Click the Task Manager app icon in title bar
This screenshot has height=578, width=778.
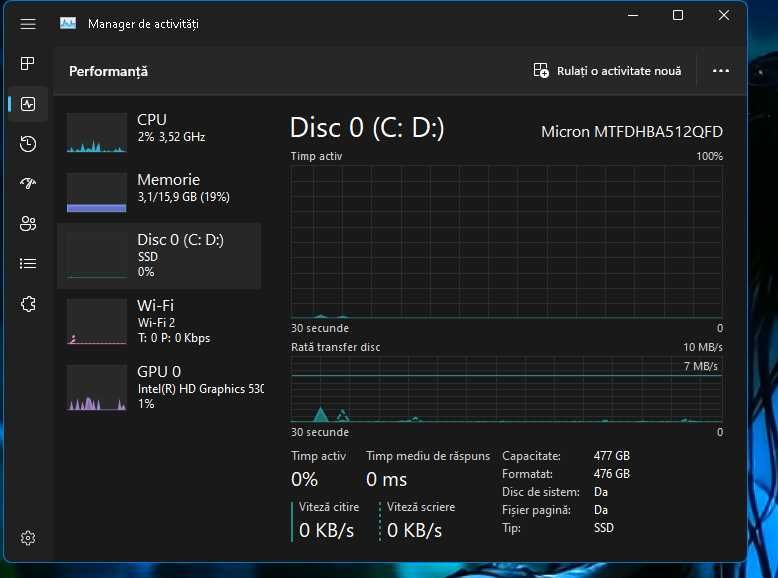pyautogui.click(x=68, y=23)
